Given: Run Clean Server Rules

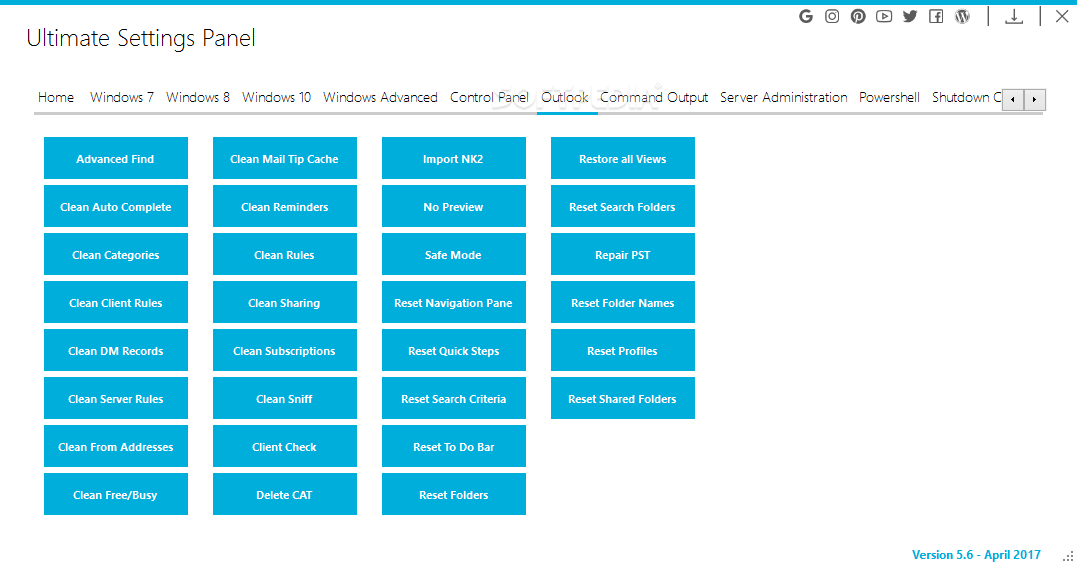Looking at the screenshot, I should (x=115, y=398).
